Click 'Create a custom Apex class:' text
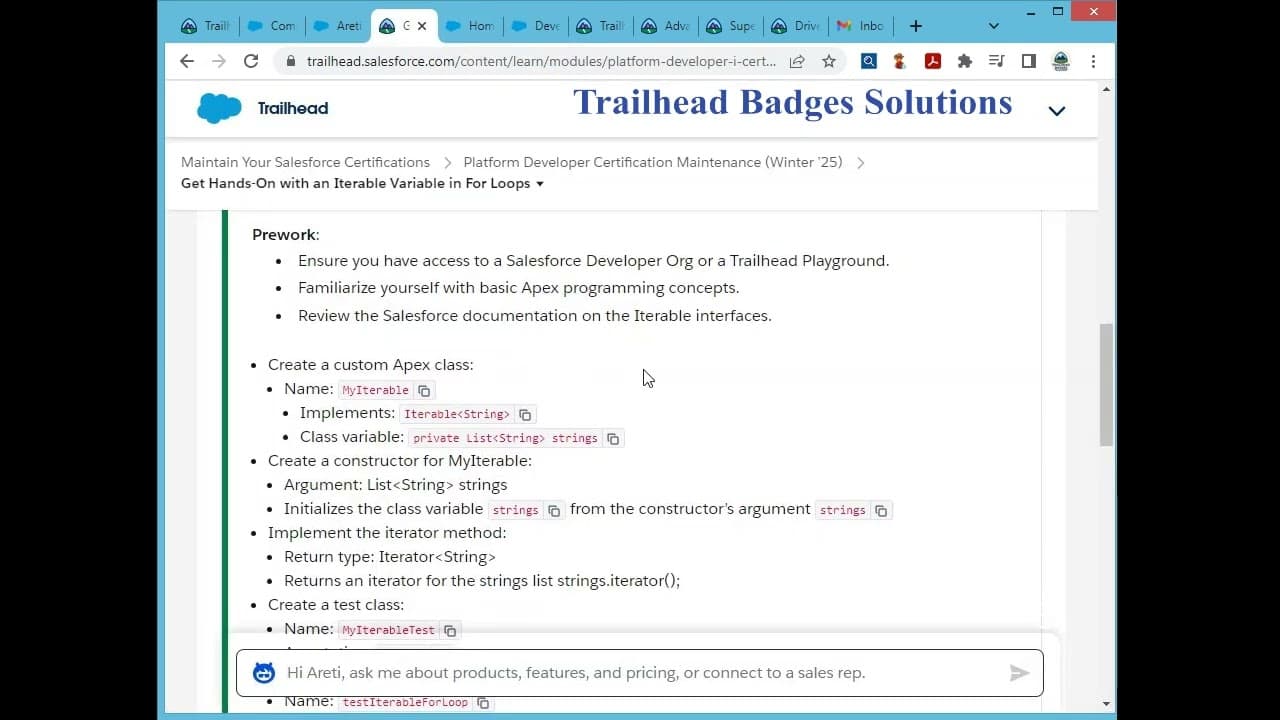The height and width of the screenshot is (720, 1280). pos(371,365)
